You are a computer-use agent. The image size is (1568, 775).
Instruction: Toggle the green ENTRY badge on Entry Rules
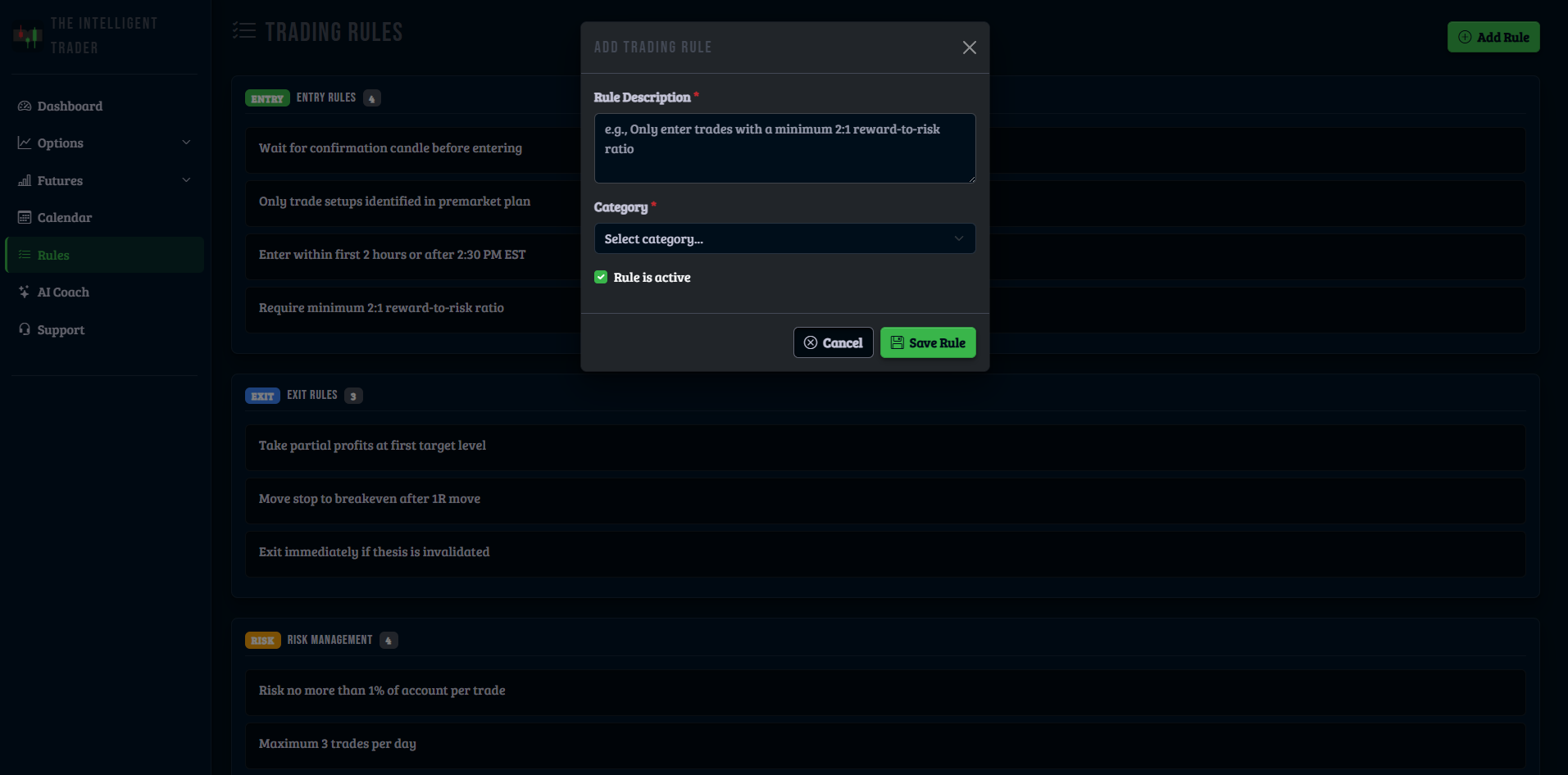(x=266, y=97)
